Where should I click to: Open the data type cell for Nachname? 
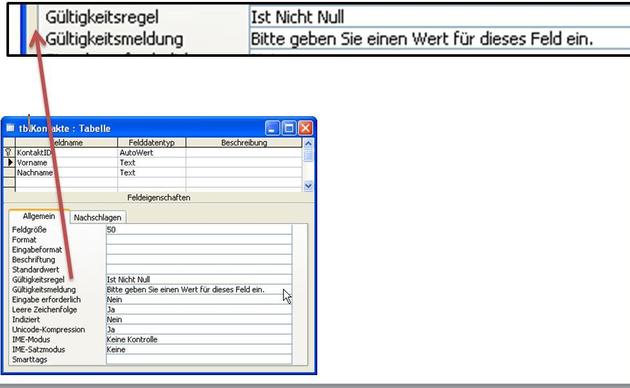(x=151, y=173)
